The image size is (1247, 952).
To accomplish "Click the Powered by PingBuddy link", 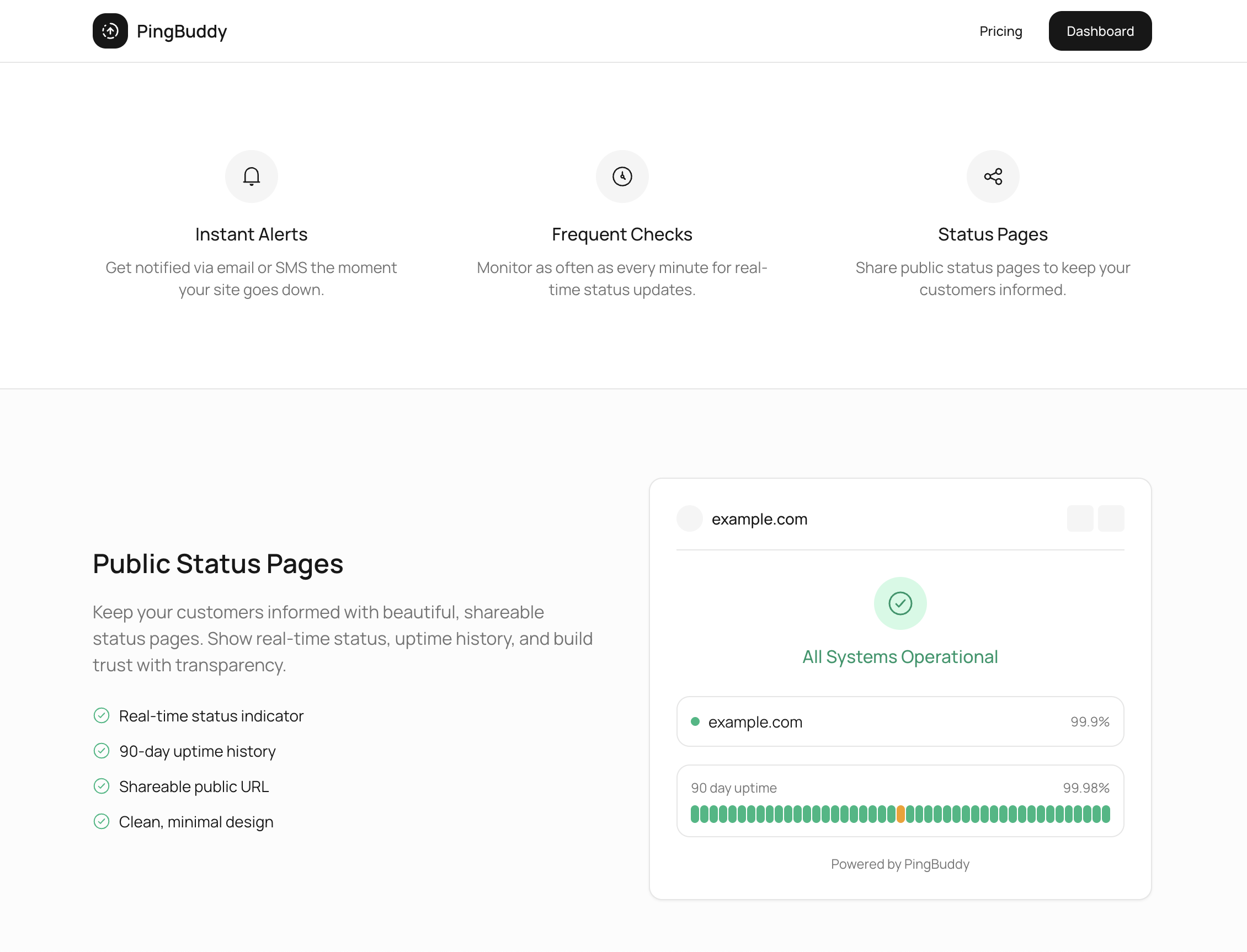I will pos(899,864).
